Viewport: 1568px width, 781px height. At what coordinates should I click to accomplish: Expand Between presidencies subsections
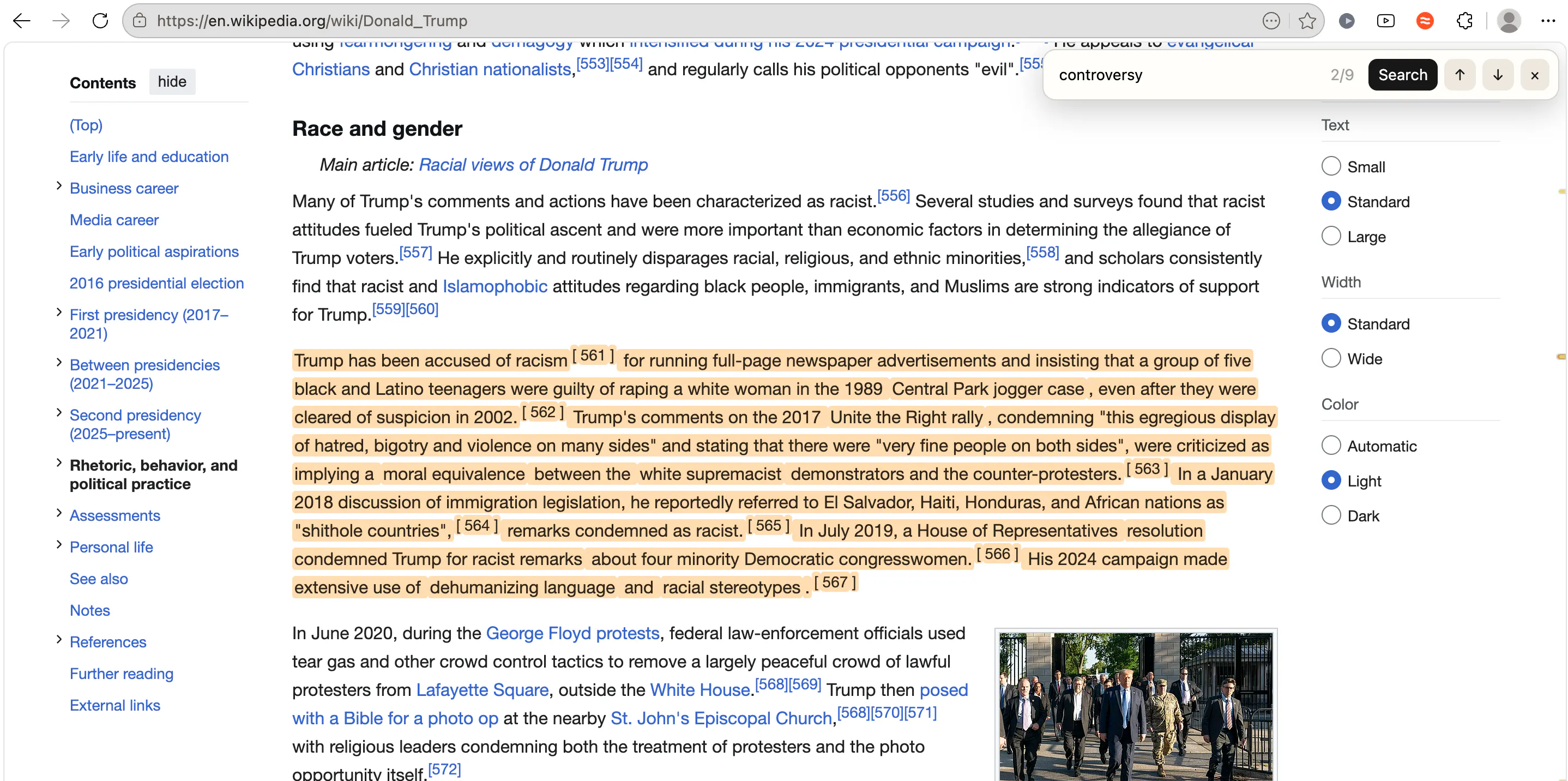pyautogui.click(x=59, y=362)
